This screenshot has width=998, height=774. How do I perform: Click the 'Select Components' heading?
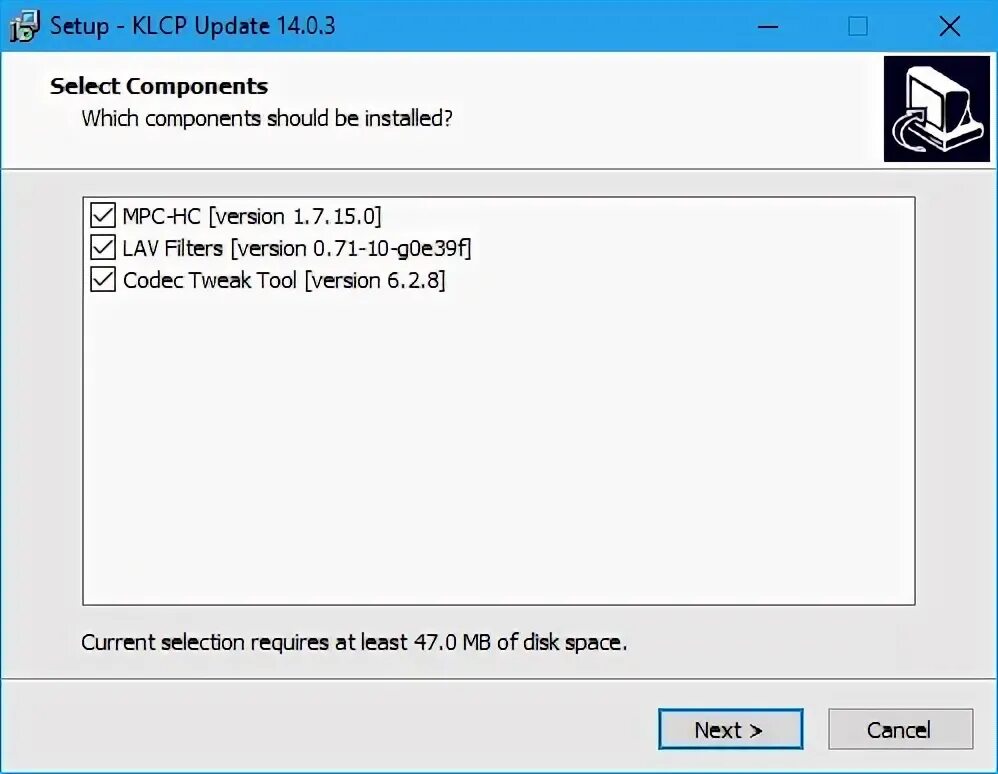(x=159, y=86)
